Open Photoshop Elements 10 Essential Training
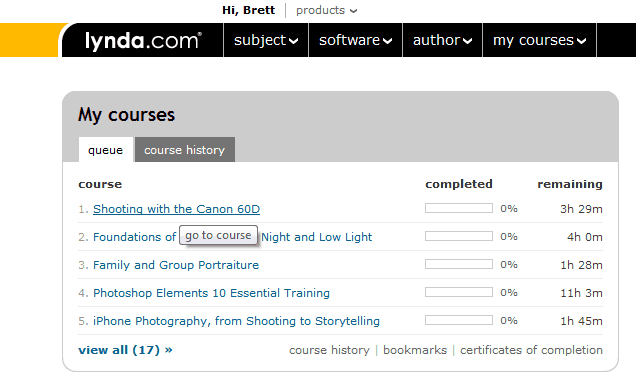The image size is (636, 381). 211,293
